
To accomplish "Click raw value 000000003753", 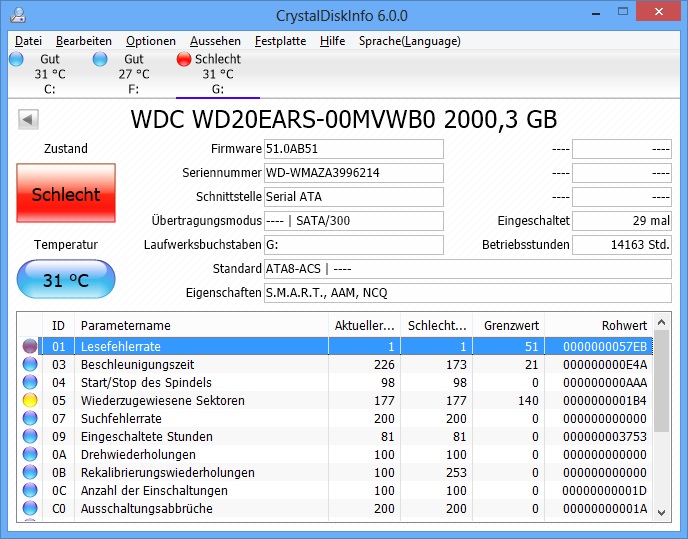I will coord(605,437).
